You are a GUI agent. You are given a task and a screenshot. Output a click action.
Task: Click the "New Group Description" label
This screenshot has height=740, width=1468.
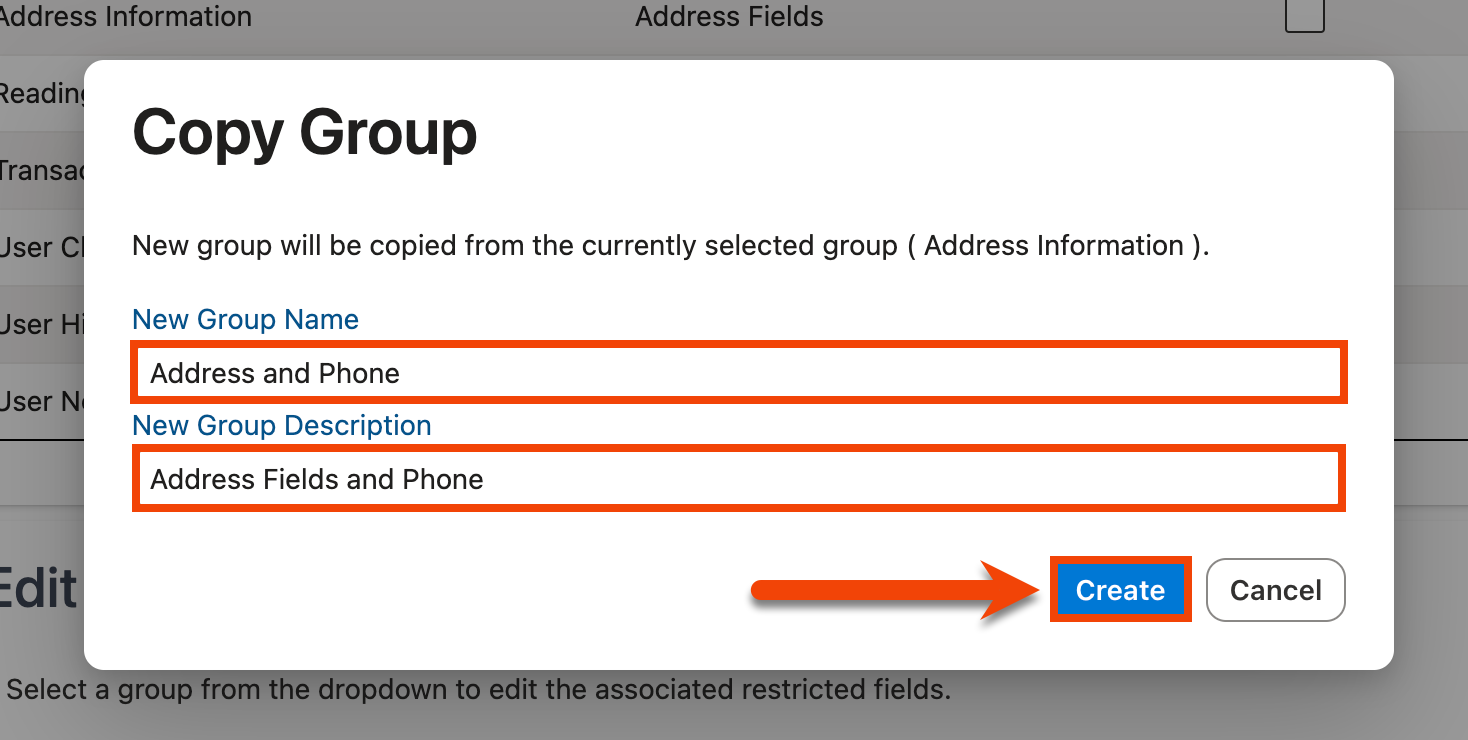(281, 425)
